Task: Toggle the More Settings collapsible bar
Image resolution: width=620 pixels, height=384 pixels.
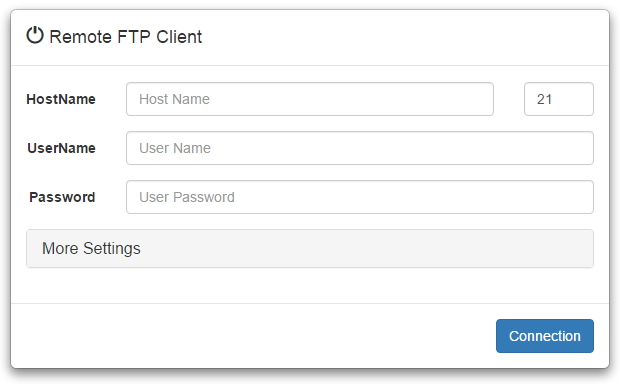Action: tap(310, 248)
